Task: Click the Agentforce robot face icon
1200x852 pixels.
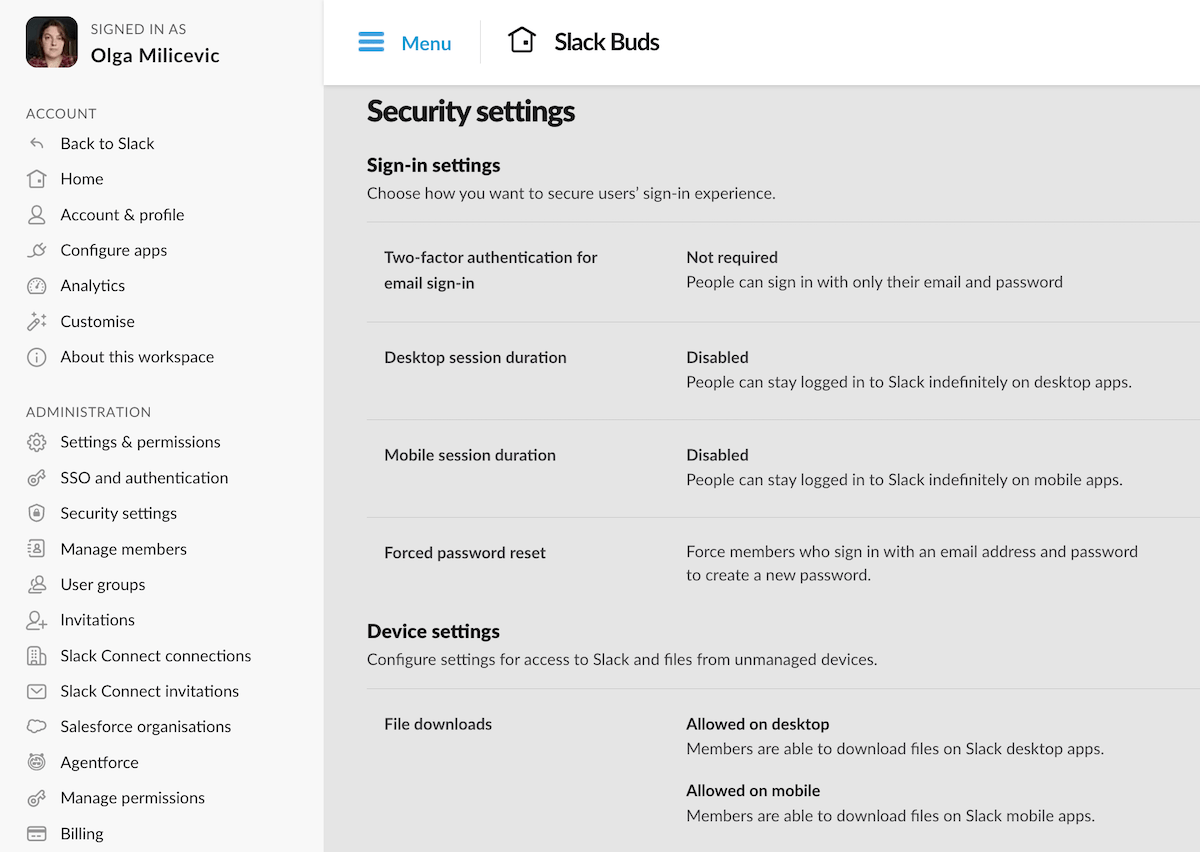Action: pos(37,762)
